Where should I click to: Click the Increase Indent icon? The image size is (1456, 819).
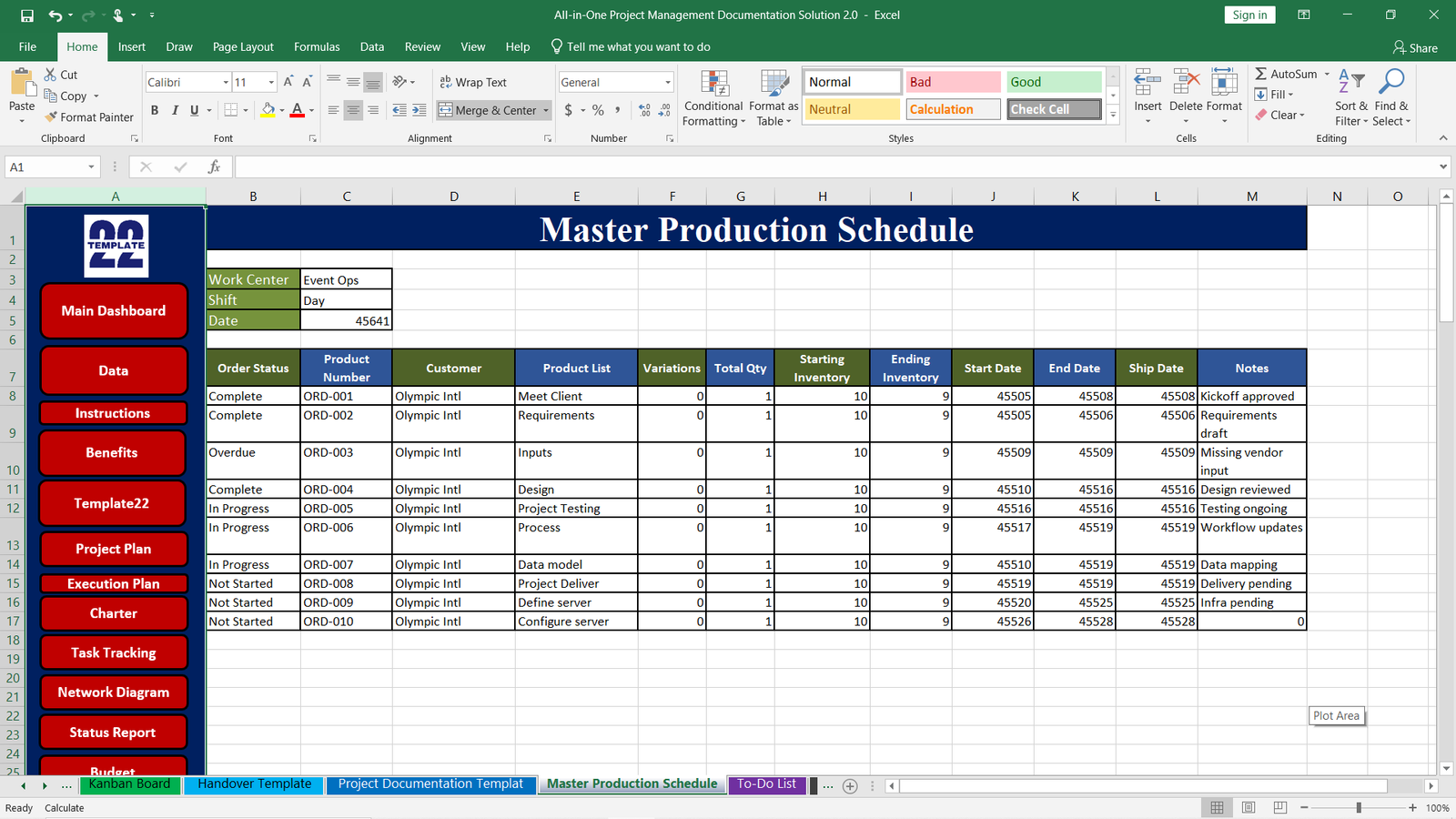419,110
